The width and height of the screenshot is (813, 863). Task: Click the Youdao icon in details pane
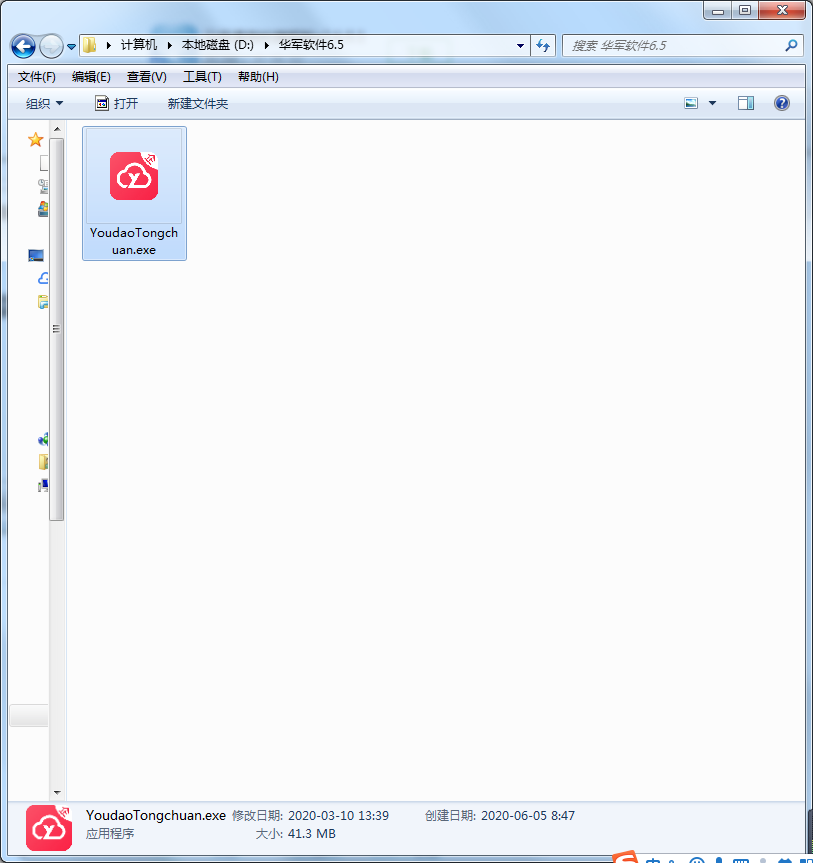pyautogui.click(x=49, y=828)
